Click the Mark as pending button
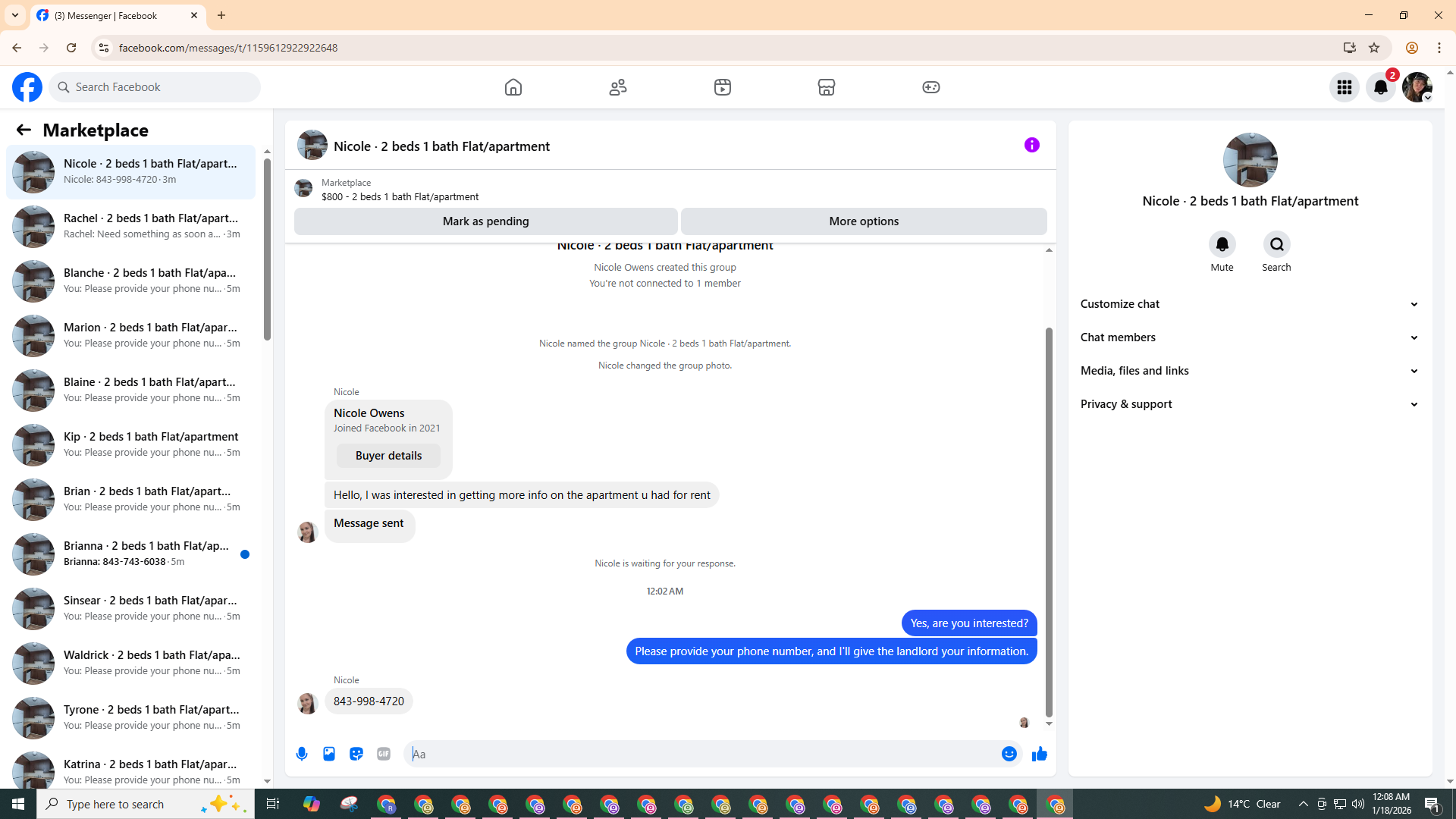This screenshot has width=1456, height=819. click(x=485, y=221)
